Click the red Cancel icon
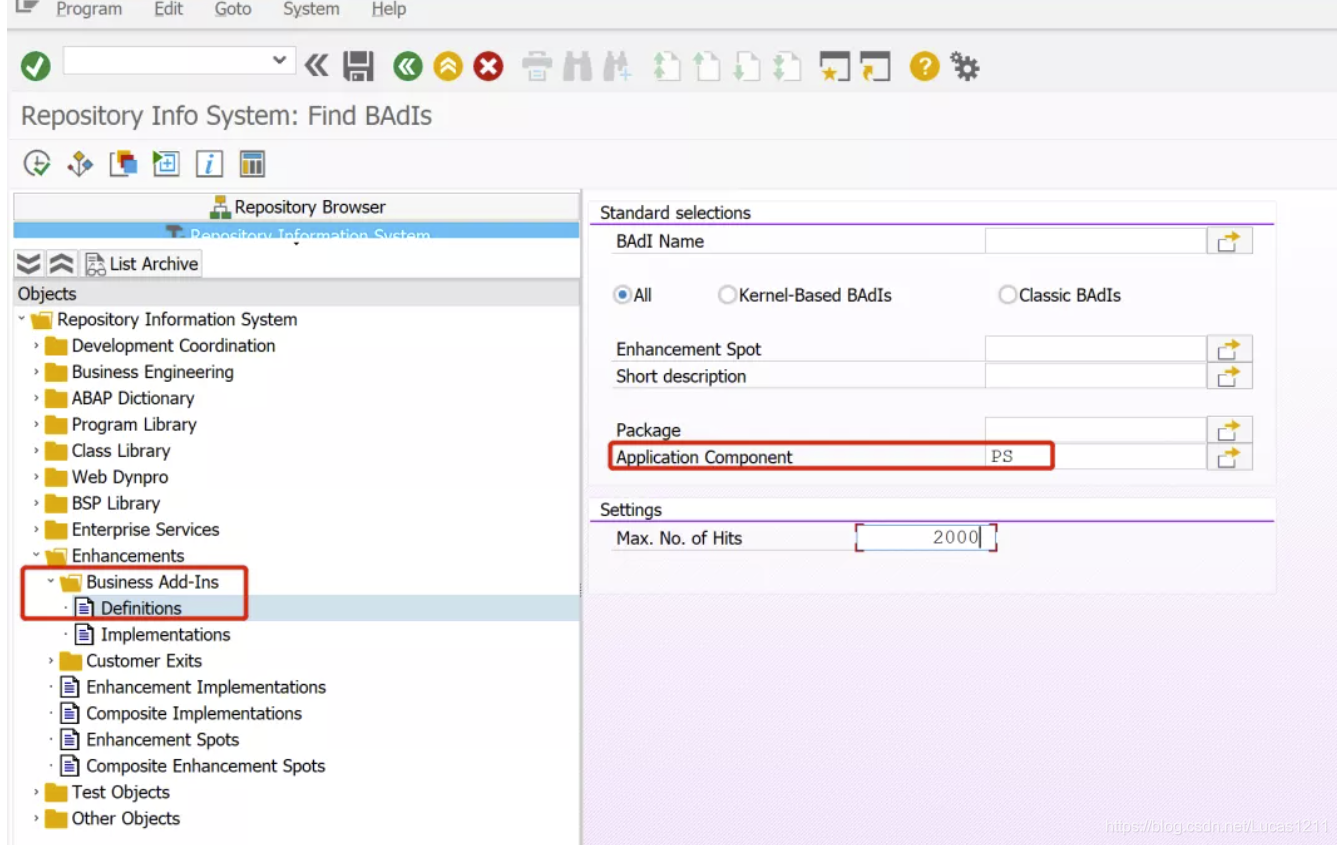Image resolution: width=1337 pixels, height=845 pixels. coord(488,67)
